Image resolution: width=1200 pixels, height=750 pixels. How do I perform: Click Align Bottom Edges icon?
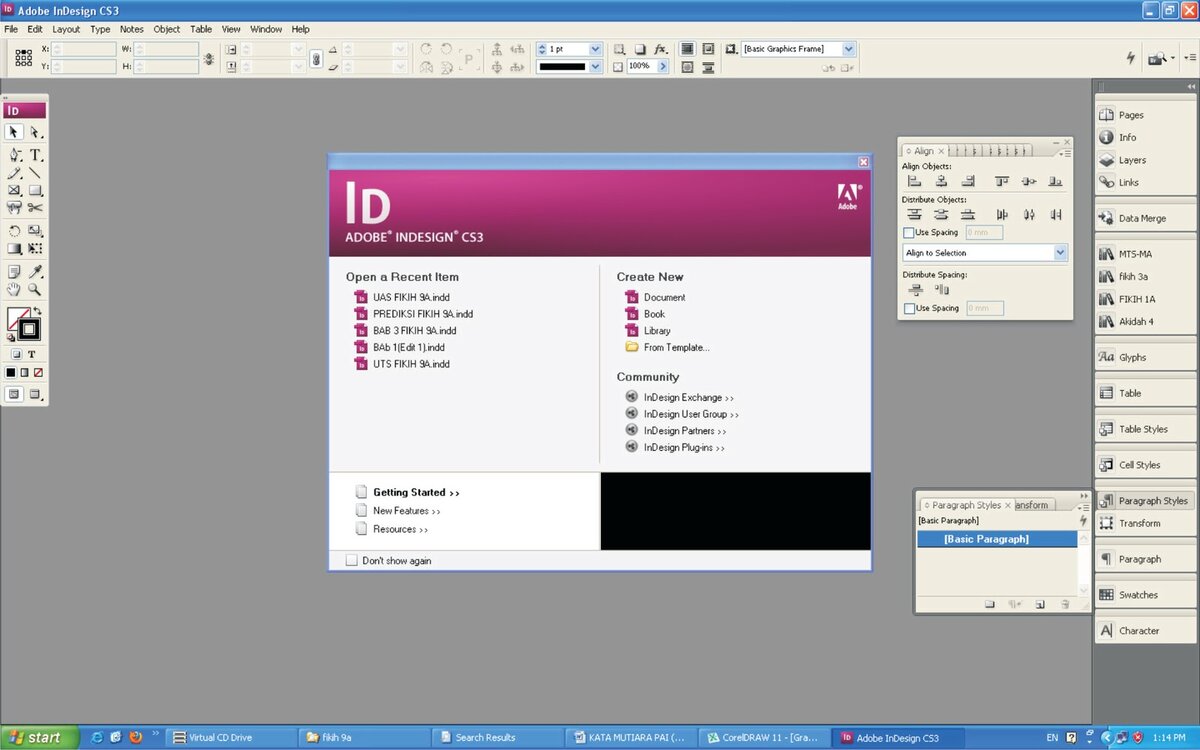click(1055, 181)
